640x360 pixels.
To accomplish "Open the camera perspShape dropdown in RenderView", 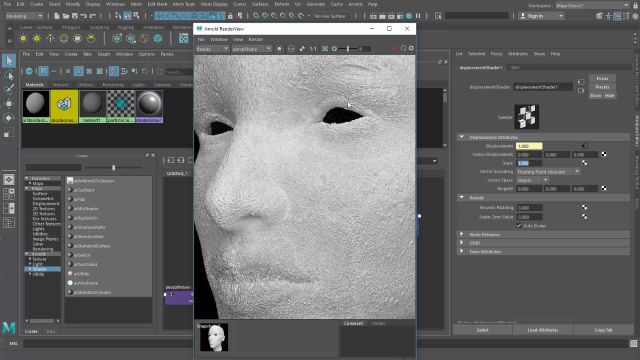I will tap(251, 49).
